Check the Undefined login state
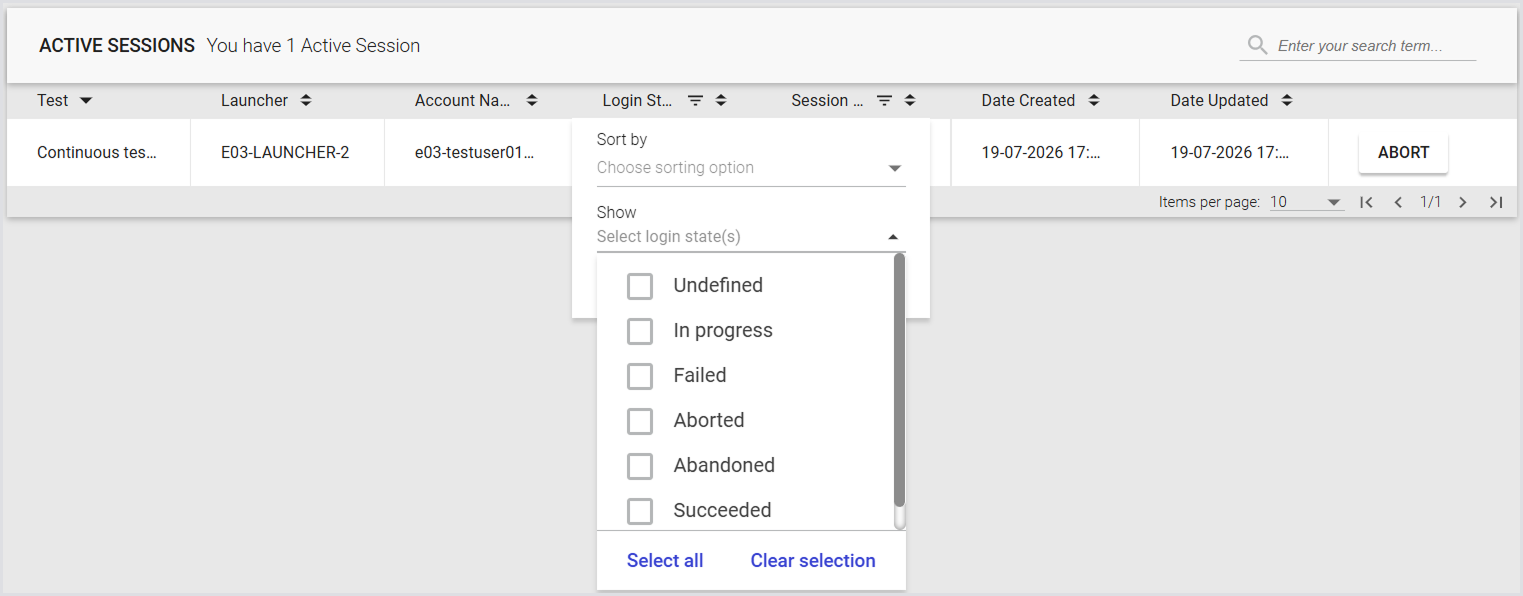The height and width of the screenshot is (596, 1523). 640,286
